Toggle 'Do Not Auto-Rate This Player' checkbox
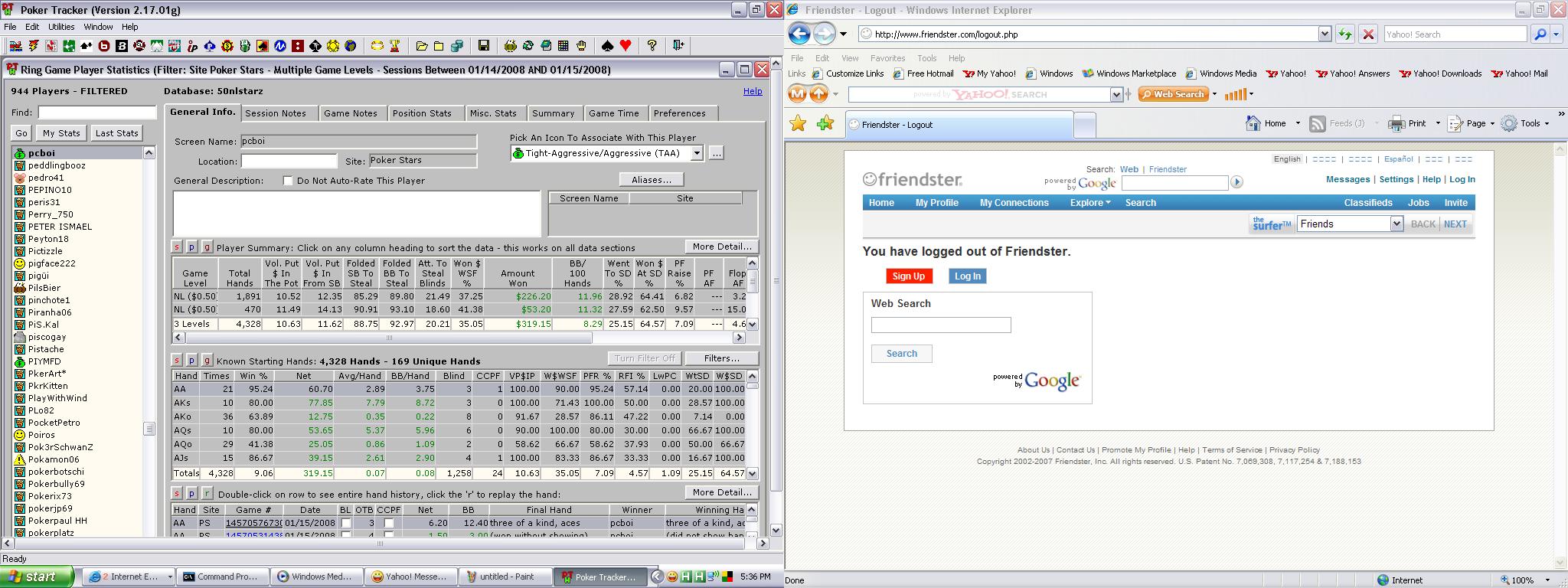The height and width of the screenshot is (588, 1568). (288, 181)
